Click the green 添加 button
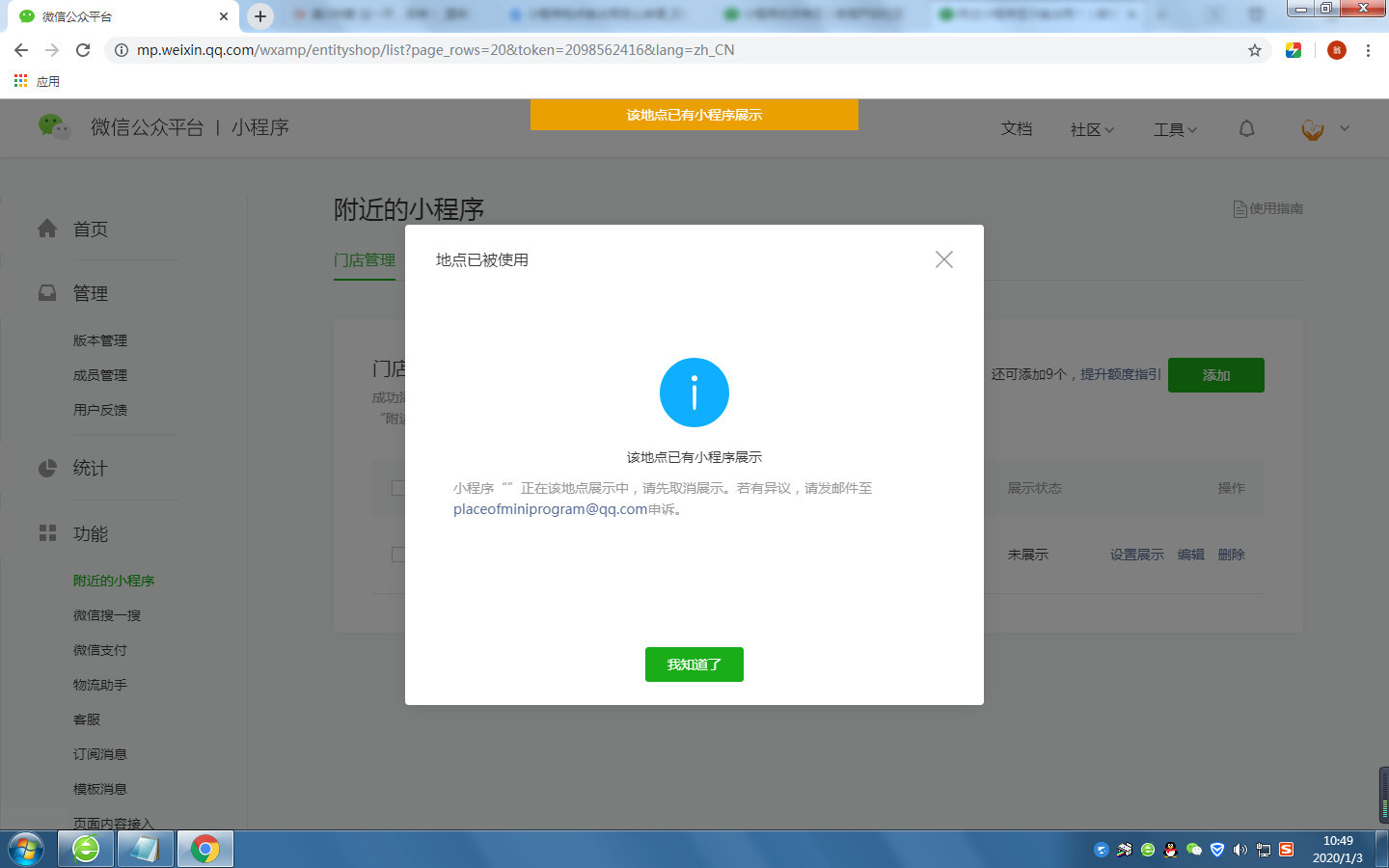The image size is (1389, 868). (1216, 375)
